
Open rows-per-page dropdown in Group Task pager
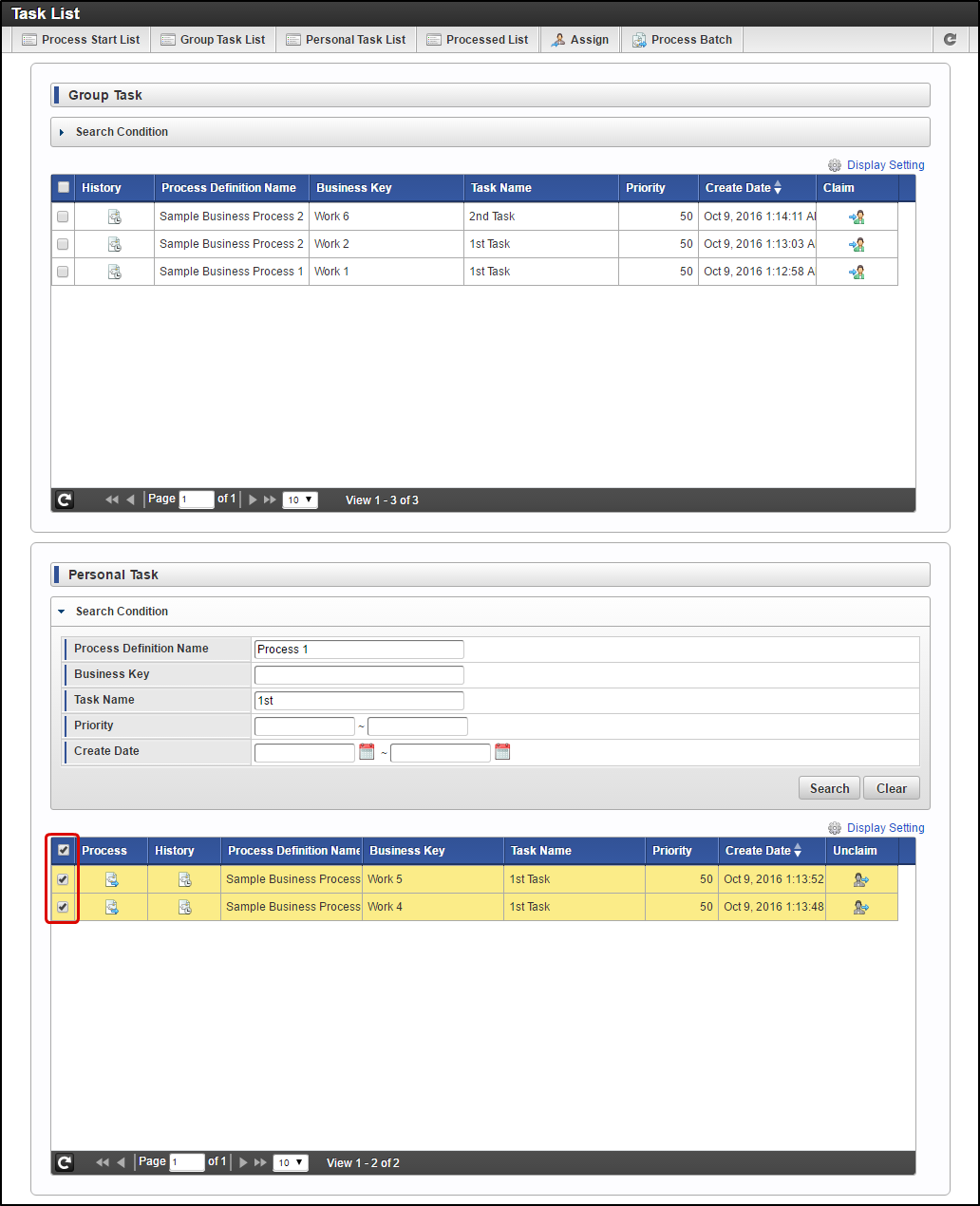(300, 499)
